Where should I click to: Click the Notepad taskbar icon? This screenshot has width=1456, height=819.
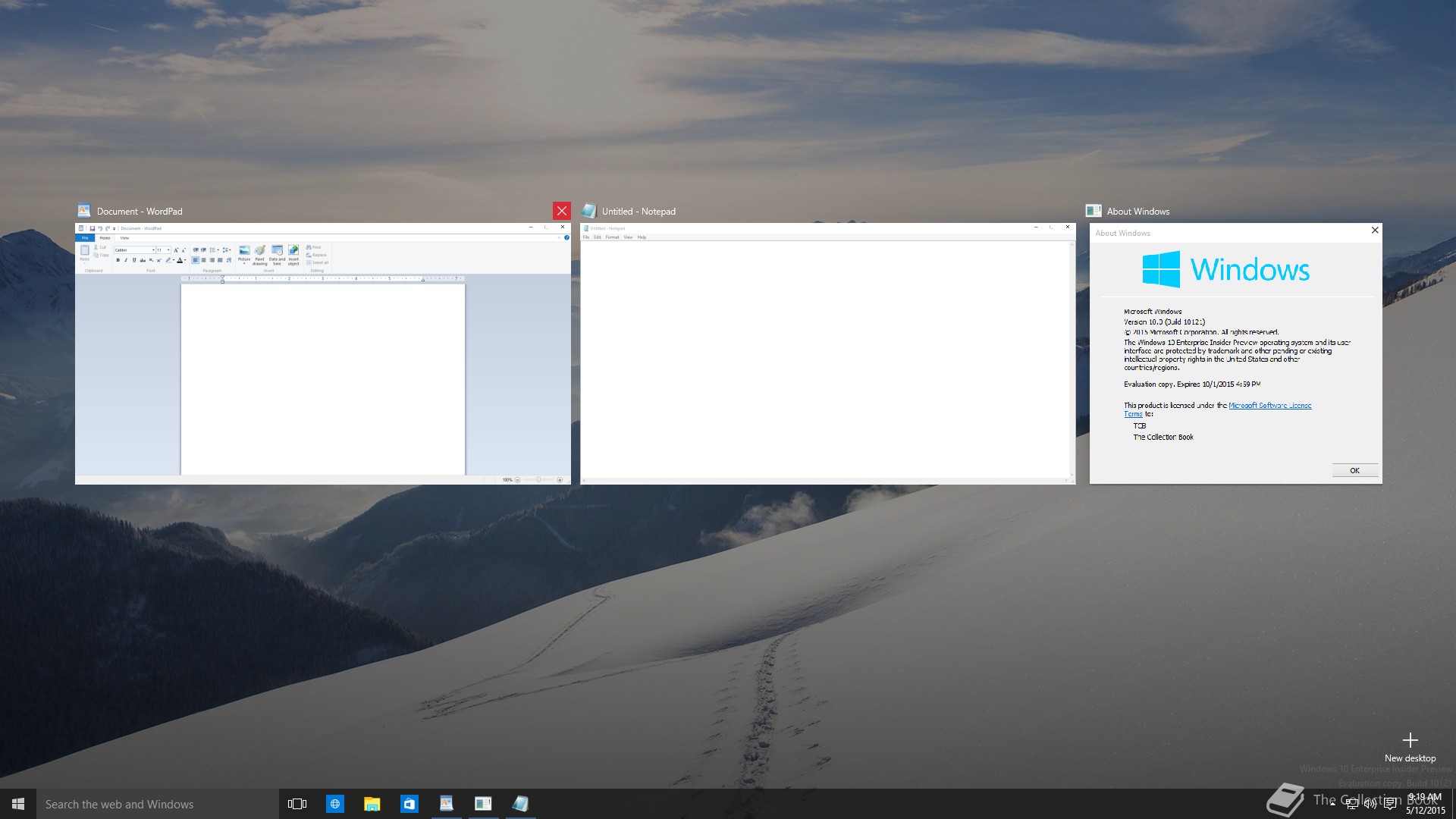point(520,804)
